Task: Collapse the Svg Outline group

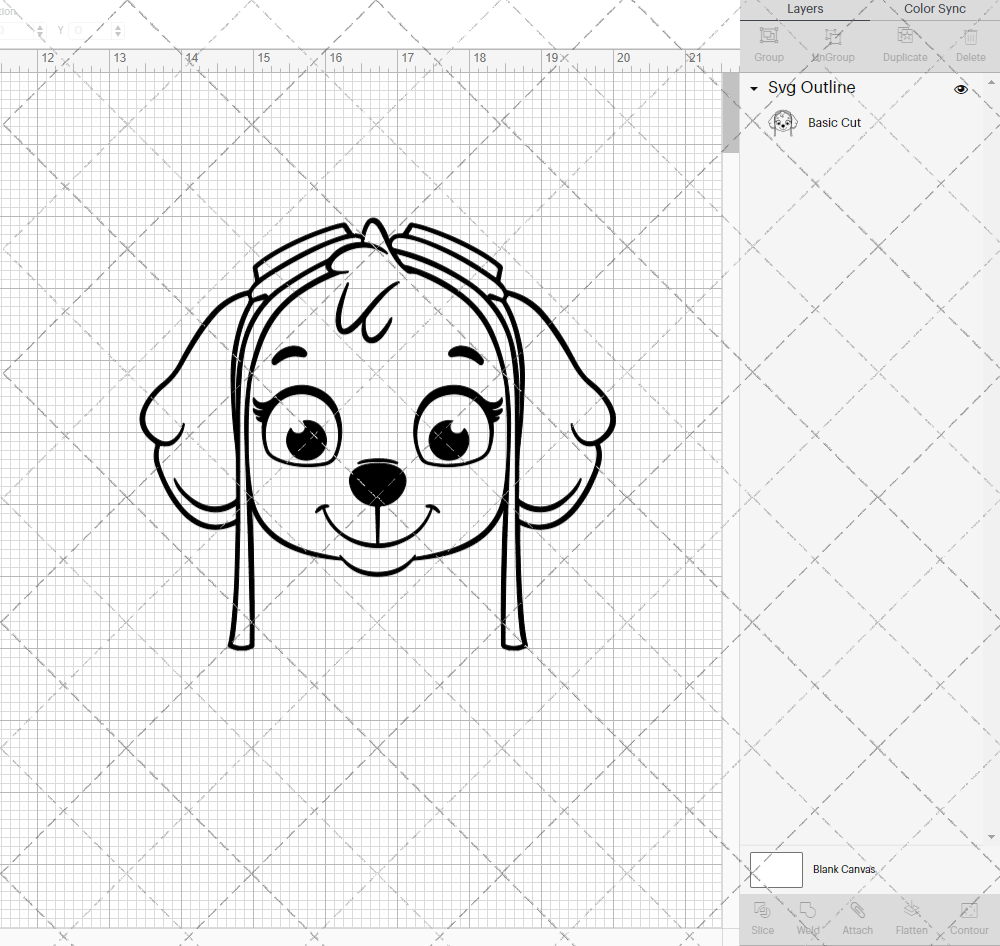Action: click(753, 88)
